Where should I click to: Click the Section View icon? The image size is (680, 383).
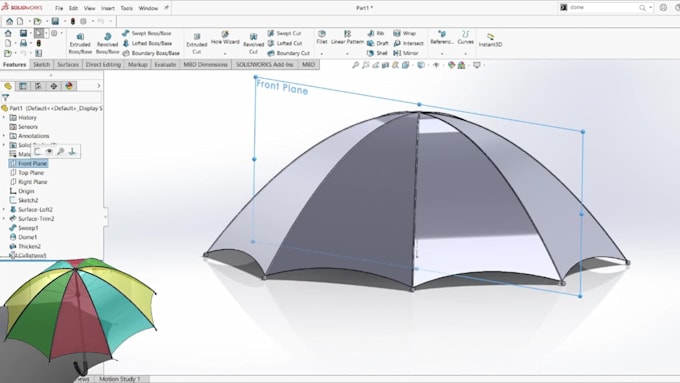pyautogui.click(x=385, y=65)
